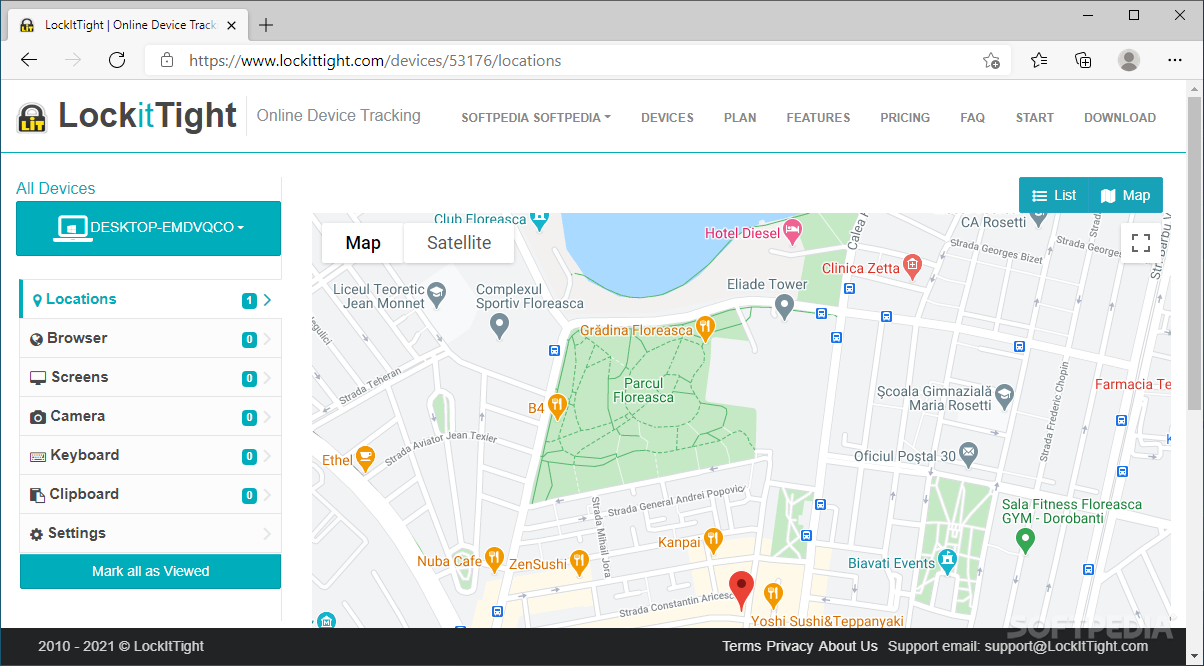
Task: Show locations as List
Action: pos(1054,195)
